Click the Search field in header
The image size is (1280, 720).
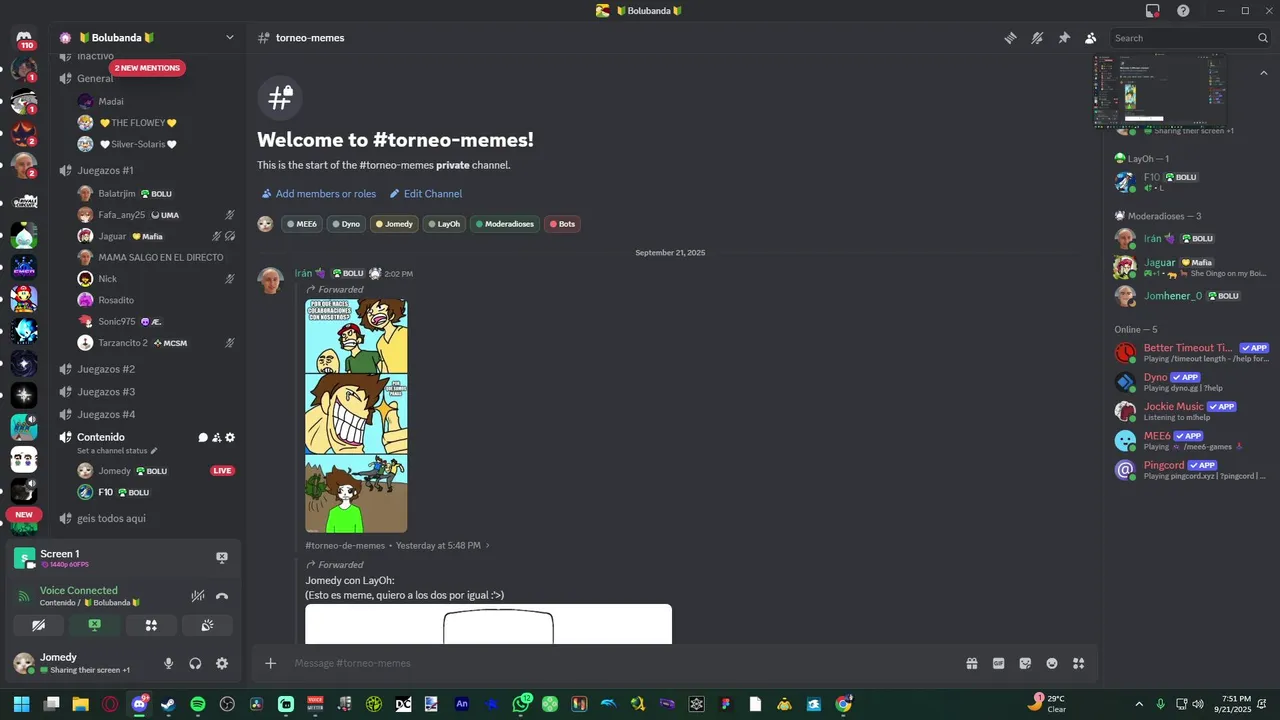(x=1190, y=38)
